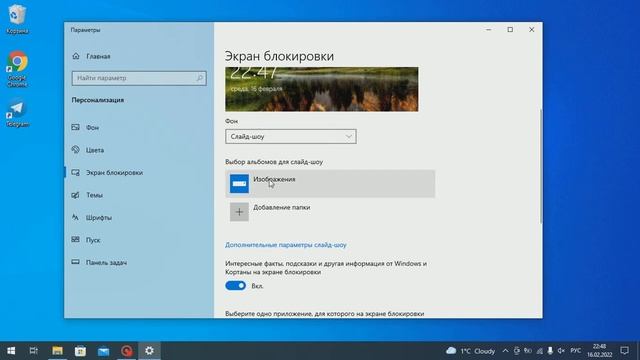Select the Изображения album folder
This screenshot has width=640, height=360.
tap(330, 184)
